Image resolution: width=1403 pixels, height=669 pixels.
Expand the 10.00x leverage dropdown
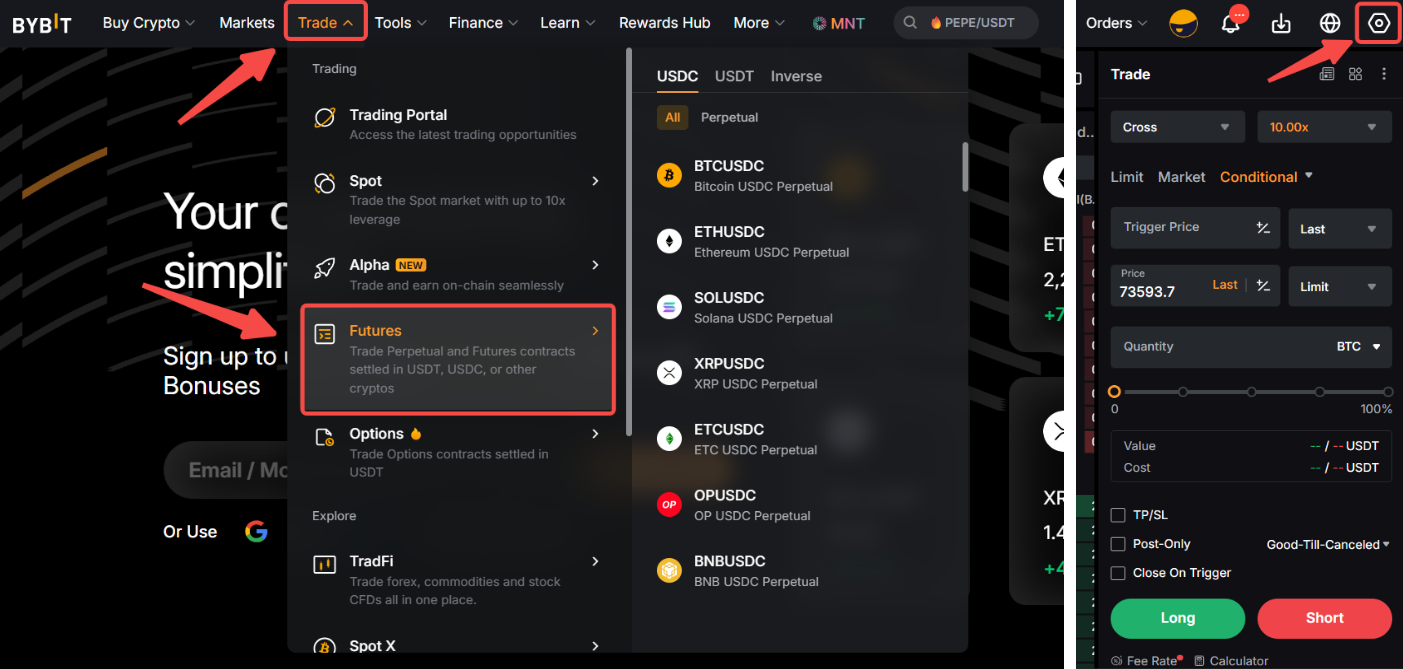pos(1323,127)
